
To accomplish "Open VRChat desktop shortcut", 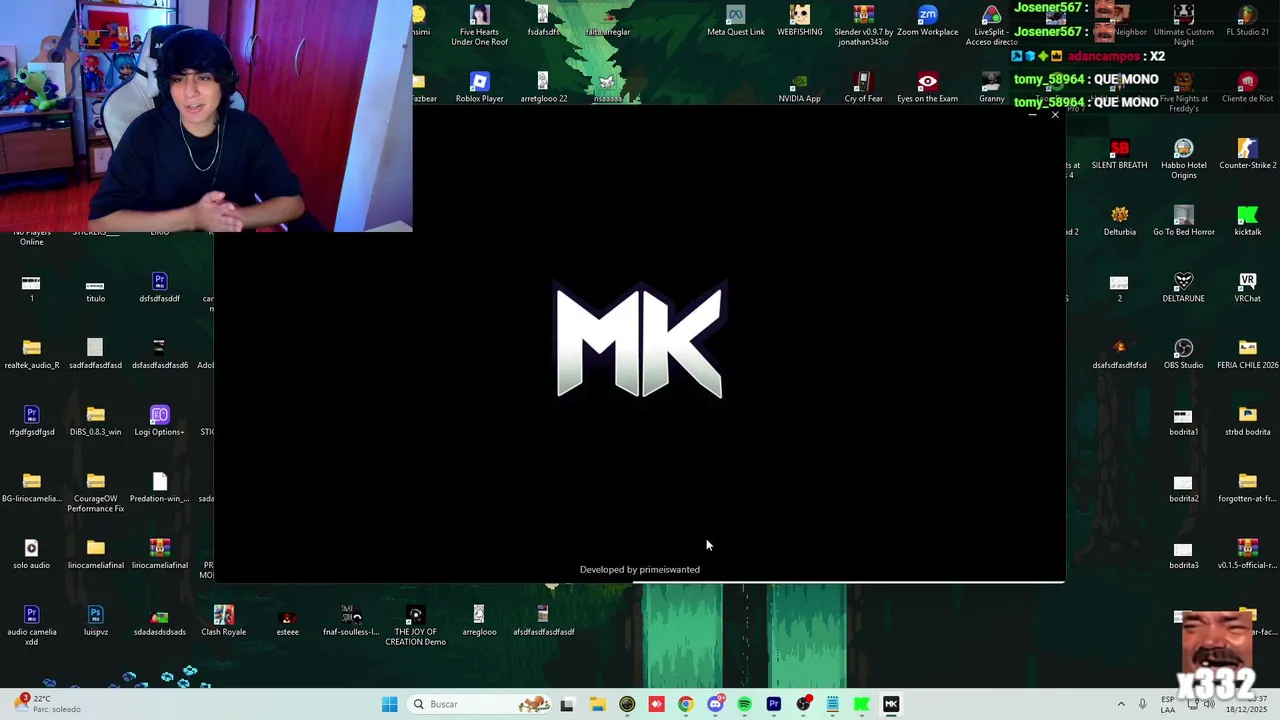I will click(x=1247, y=287).
